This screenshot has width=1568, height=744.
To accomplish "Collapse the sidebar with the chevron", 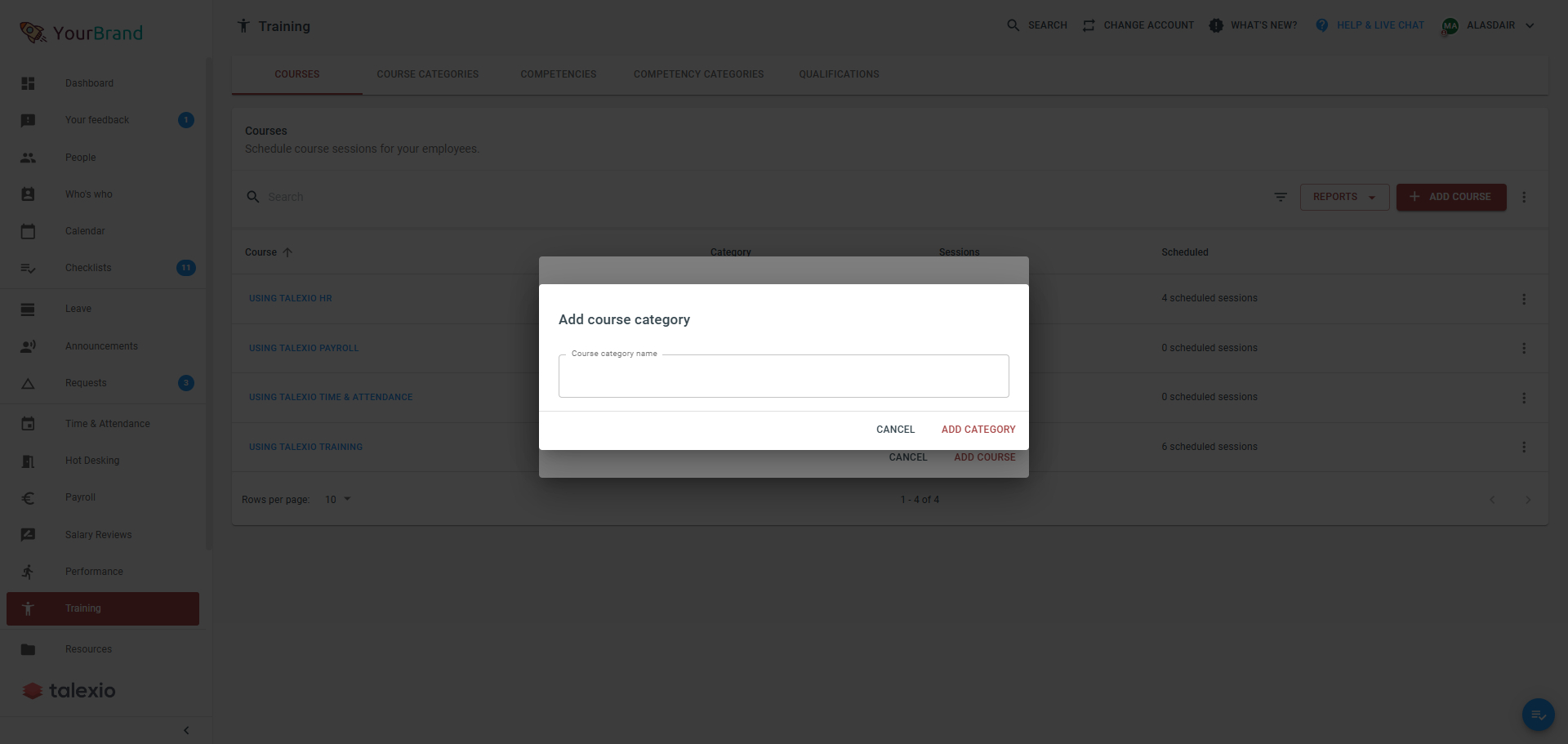I will (186, 730).
